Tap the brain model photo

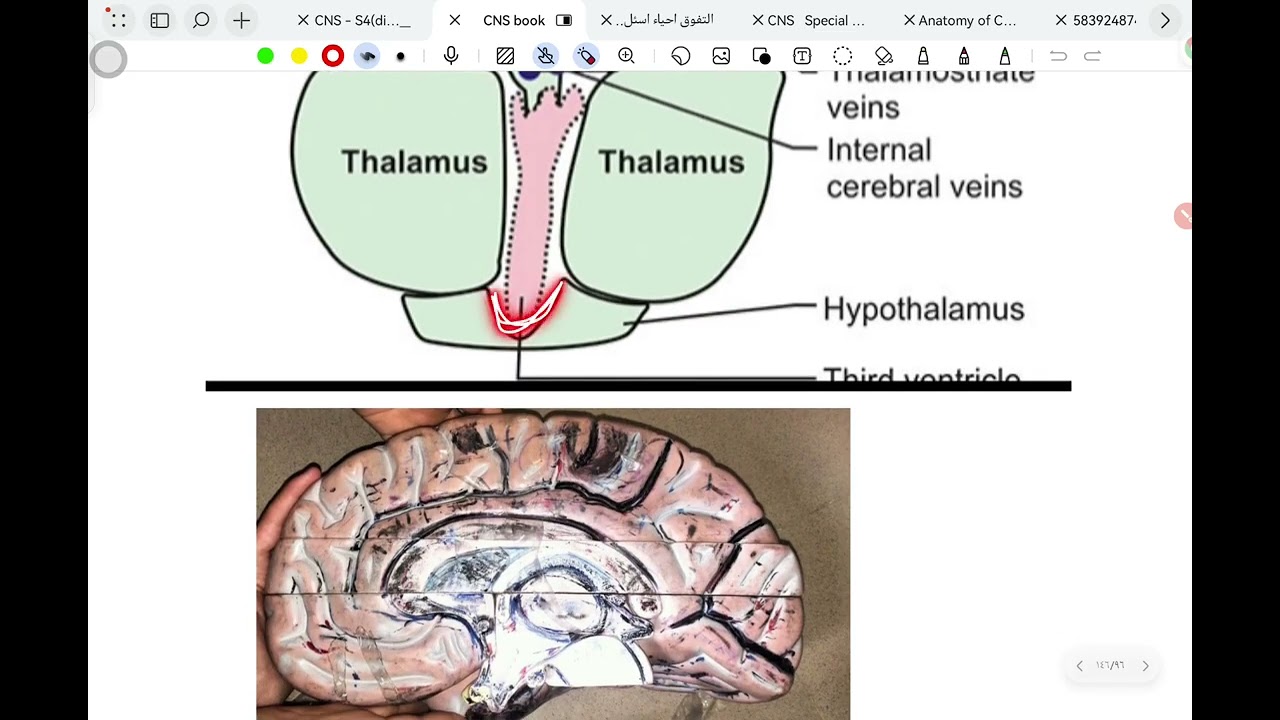click(x=553, y=563)
